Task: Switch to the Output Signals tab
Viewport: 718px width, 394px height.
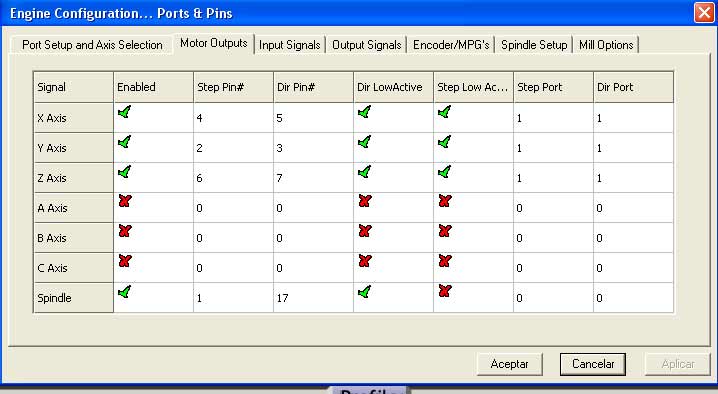Action: click(366, 45)
